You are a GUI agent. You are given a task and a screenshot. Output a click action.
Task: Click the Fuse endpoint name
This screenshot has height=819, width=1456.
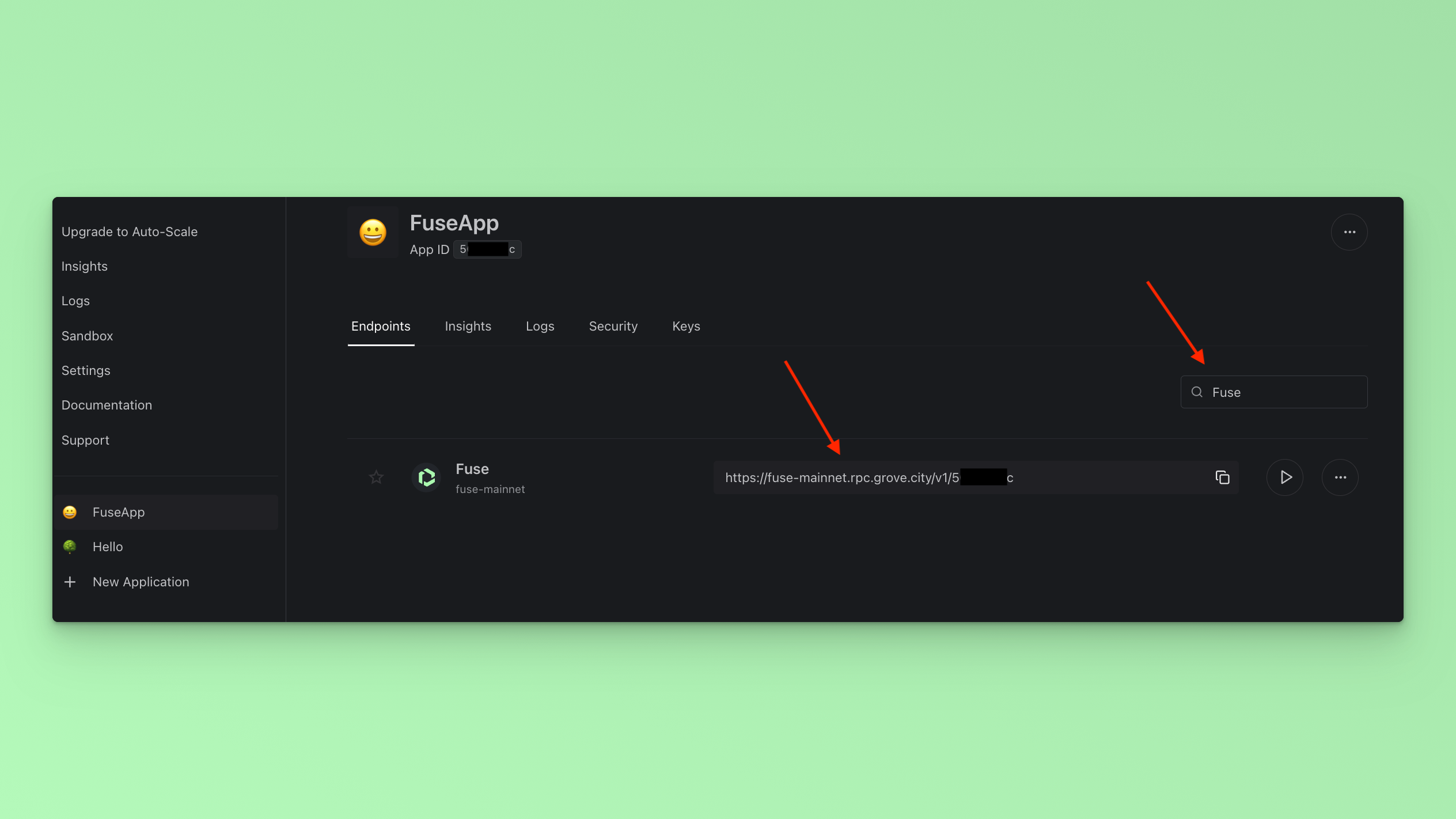472,469
